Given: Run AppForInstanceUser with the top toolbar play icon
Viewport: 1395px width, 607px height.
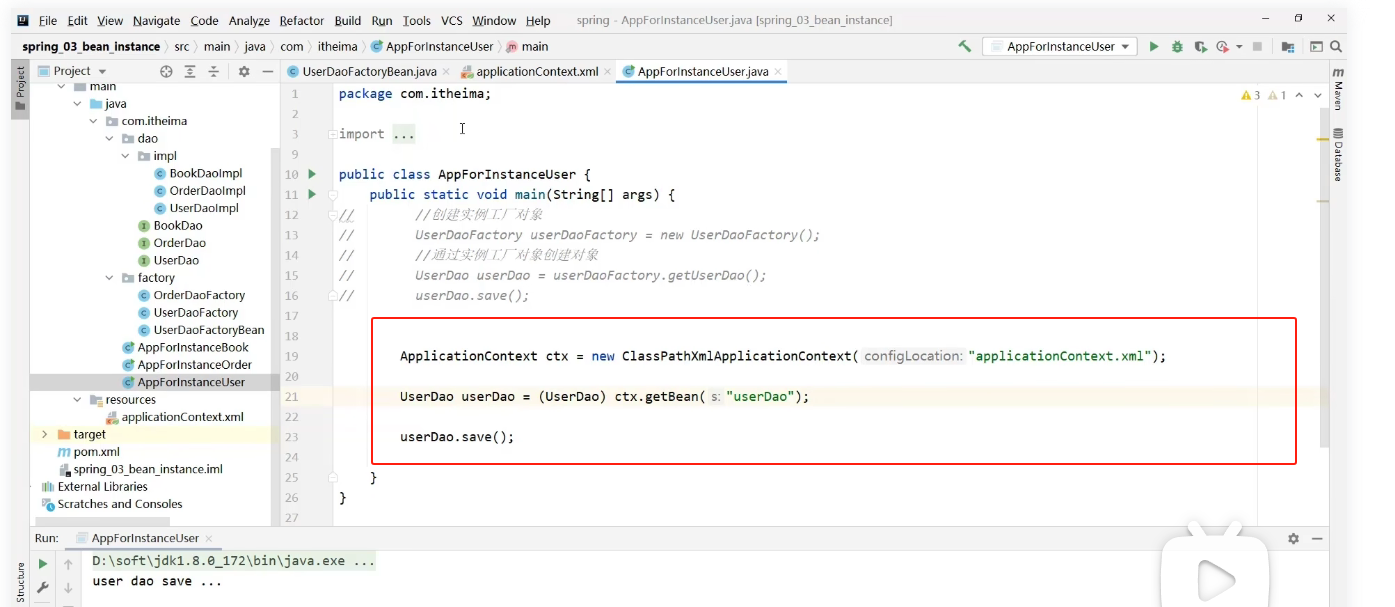Looking at the screenshot, I should tap(1154, 47).
